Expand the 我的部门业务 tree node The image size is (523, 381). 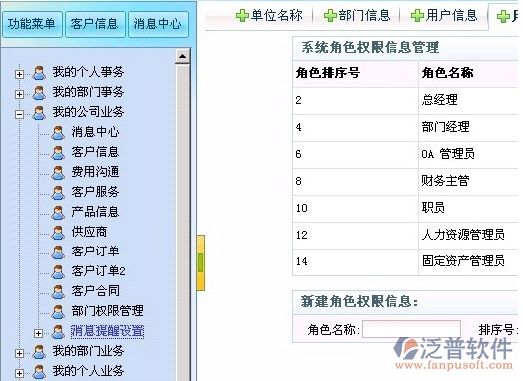(x=19, y=353)
